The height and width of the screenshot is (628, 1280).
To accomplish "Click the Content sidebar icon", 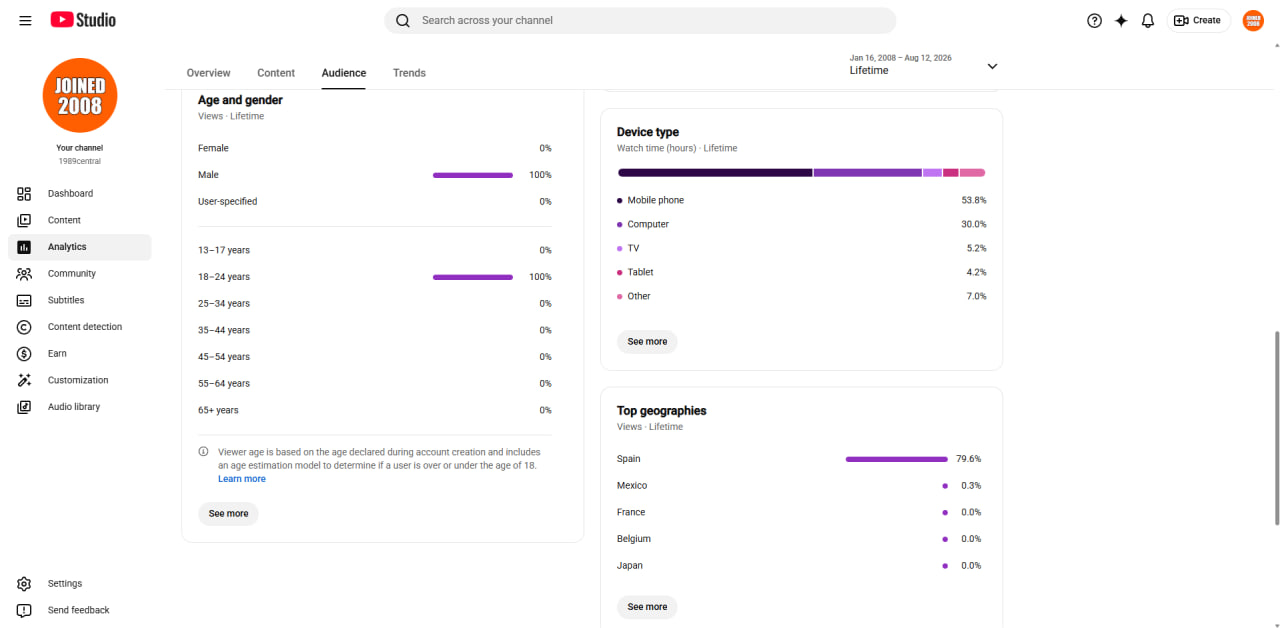I will tap(24, 220).
